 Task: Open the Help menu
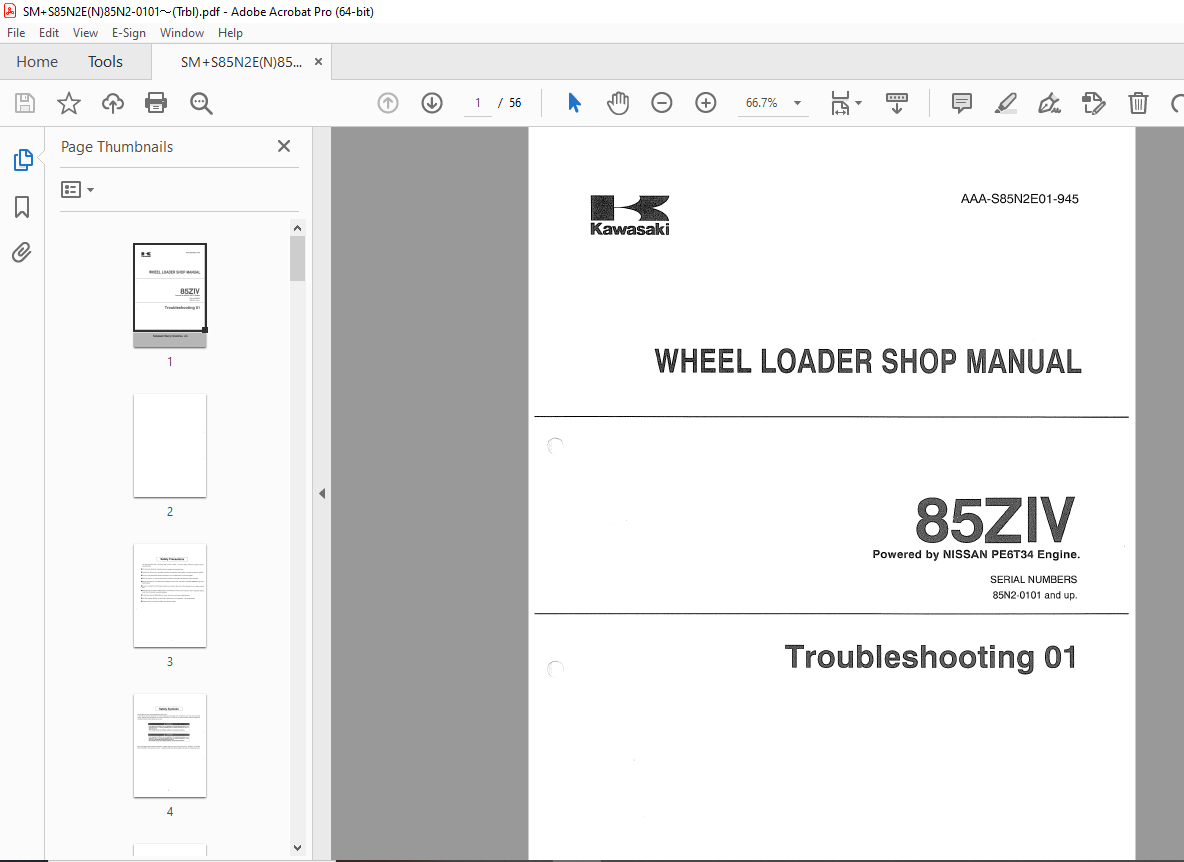coord(230,33)
